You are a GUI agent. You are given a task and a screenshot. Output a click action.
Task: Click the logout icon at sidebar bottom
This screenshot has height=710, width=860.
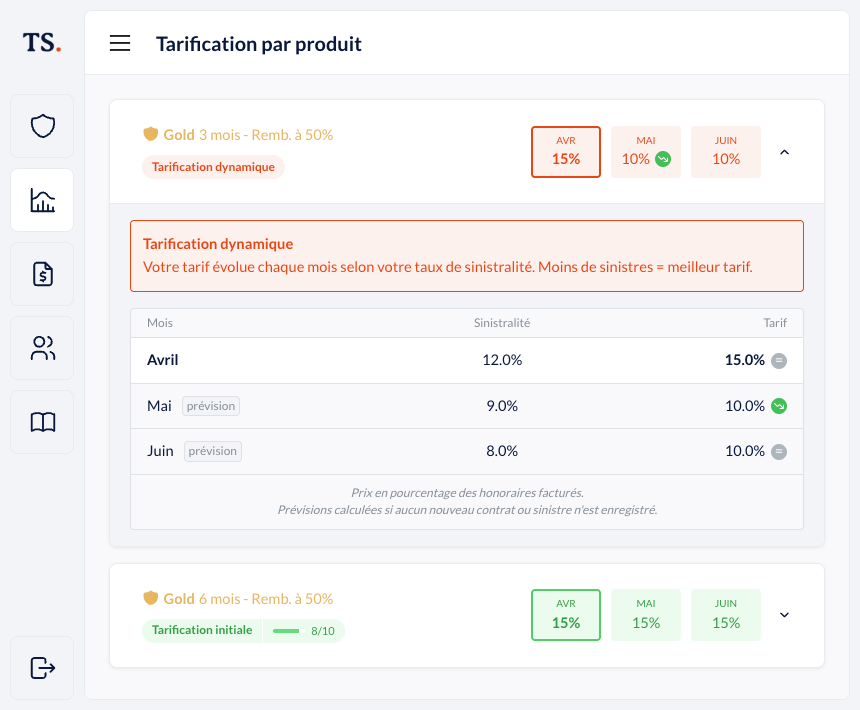coord(41,667)
